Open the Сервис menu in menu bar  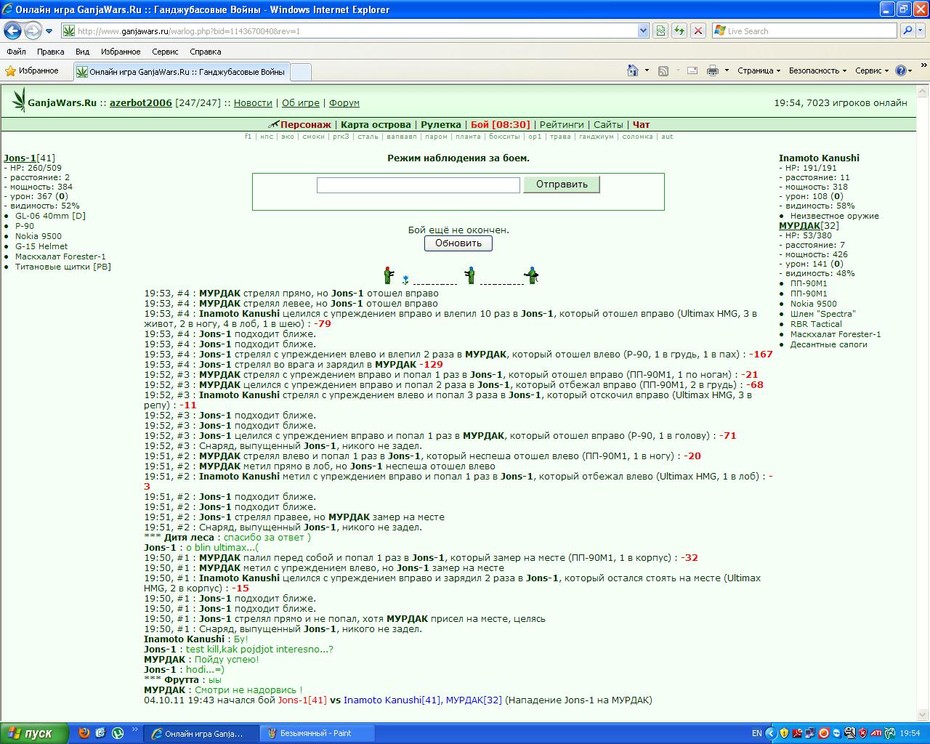click(x=164, y=52)
